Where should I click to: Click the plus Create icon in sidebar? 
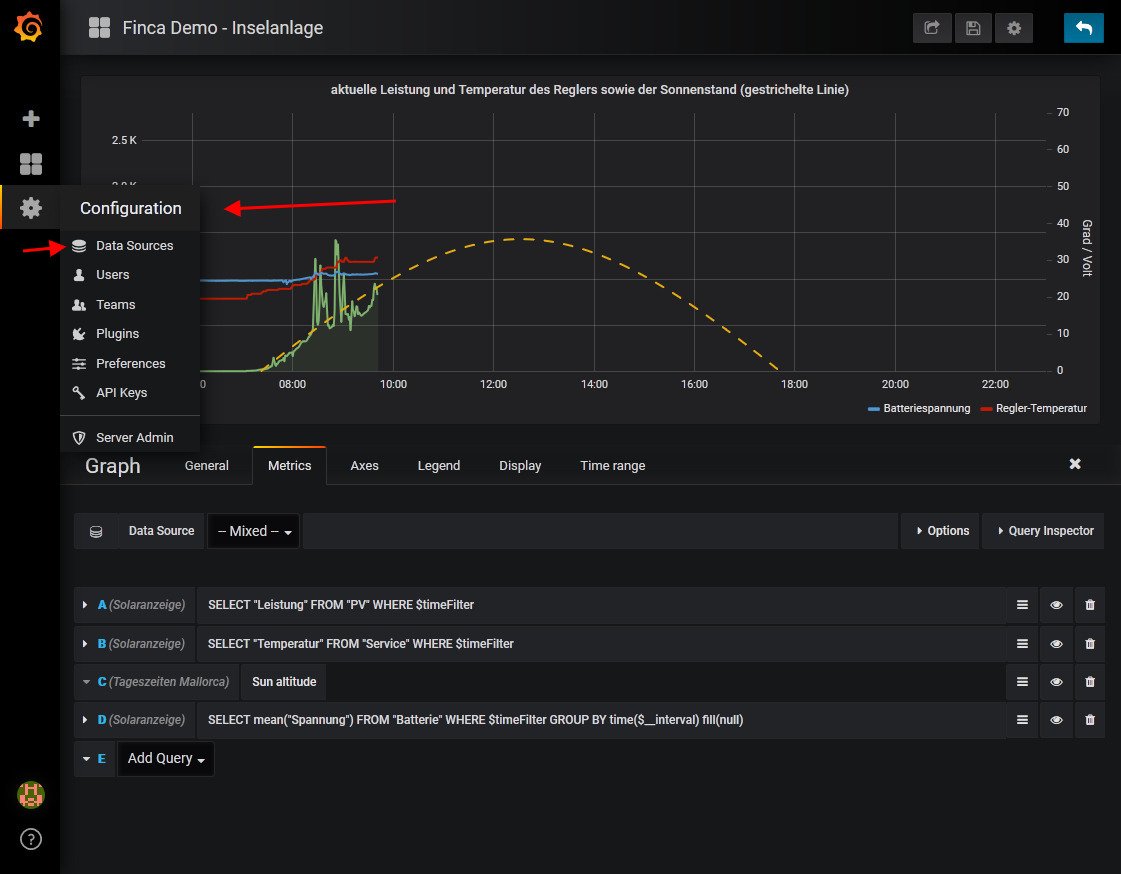point(31,119)
